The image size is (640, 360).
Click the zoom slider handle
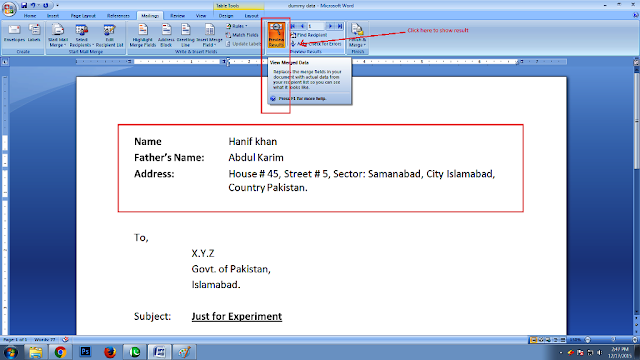tap(613, 340)
